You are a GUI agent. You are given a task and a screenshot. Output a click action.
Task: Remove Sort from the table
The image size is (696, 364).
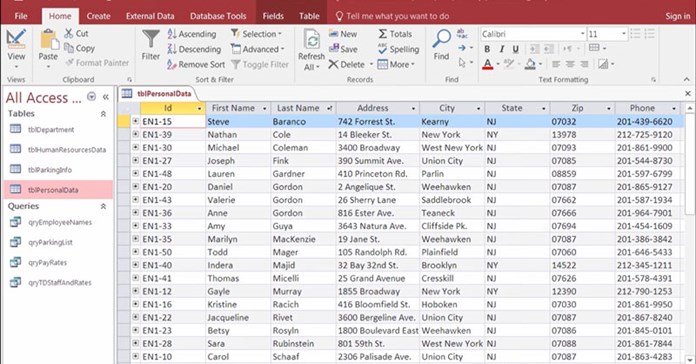[x=196, y=64]
